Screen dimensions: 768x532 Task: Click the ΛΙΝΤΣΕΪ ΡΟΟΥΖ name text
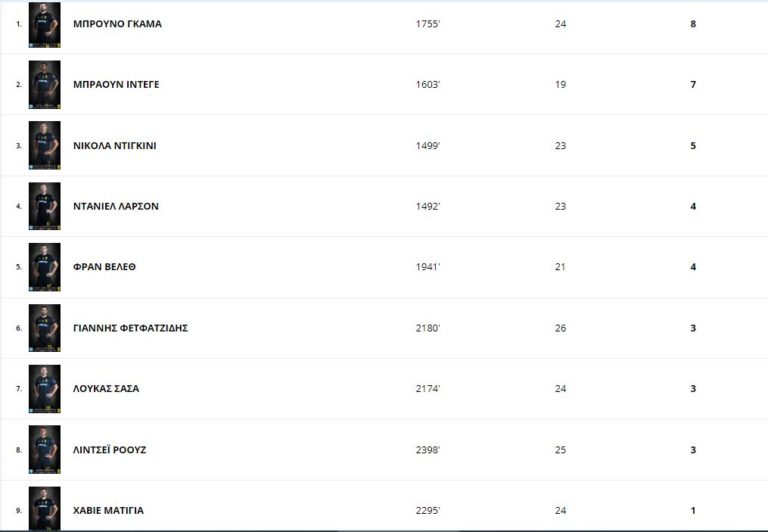pyautogui.click(x=110, y=450)
